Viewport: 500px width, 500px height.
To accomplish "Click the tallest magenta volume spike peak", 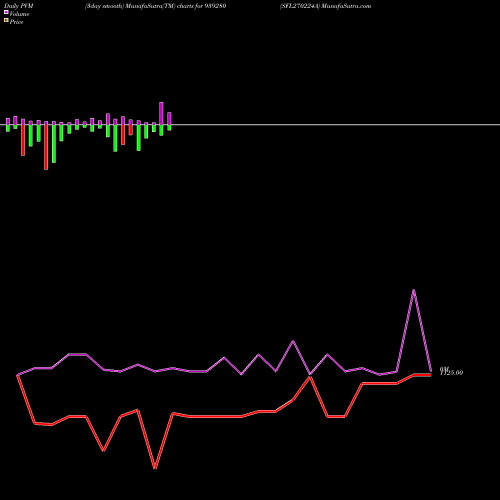I will [x=414, y=290].
